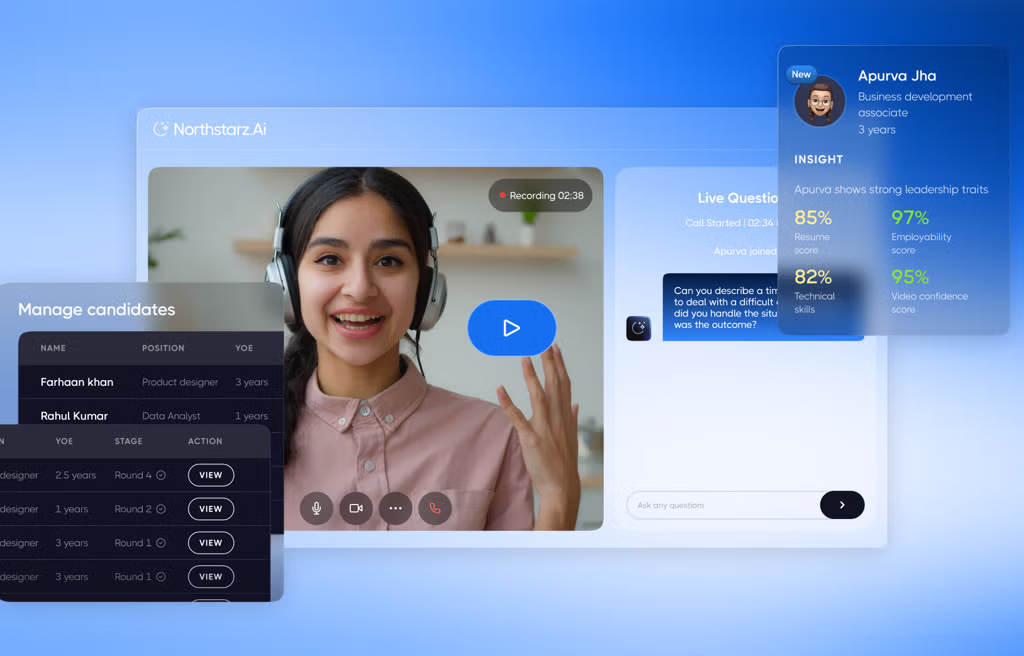
Task: Click the NAME column header
Action: (x=53, y=348)
